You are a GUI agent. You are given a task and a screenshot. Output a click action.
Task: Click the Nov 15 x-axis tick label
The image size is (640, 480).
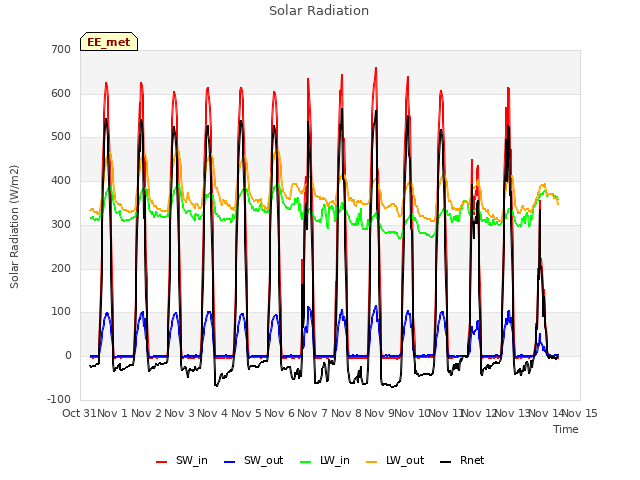point(580,413)
